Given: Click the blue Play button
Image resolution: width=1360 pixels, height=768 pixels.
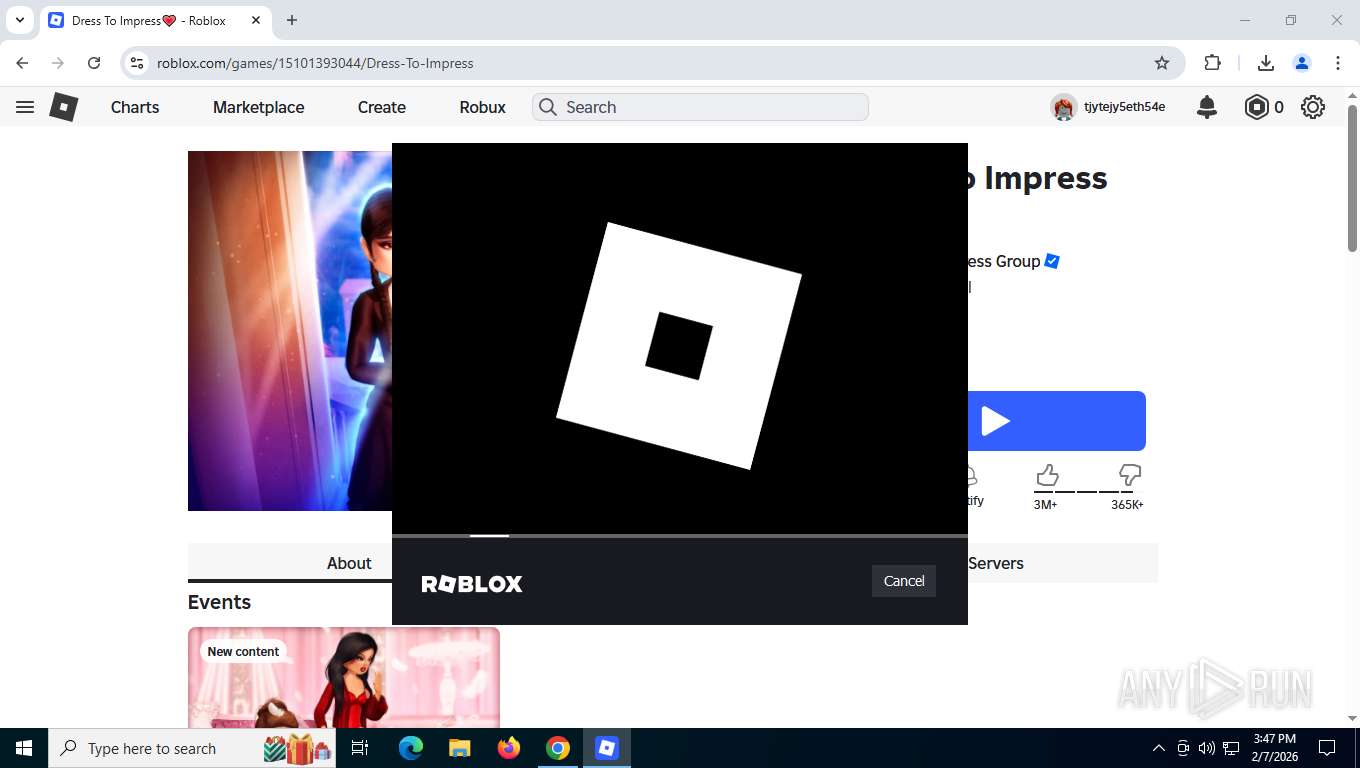Looking at the screenshot, I should tap(1056, 421).
